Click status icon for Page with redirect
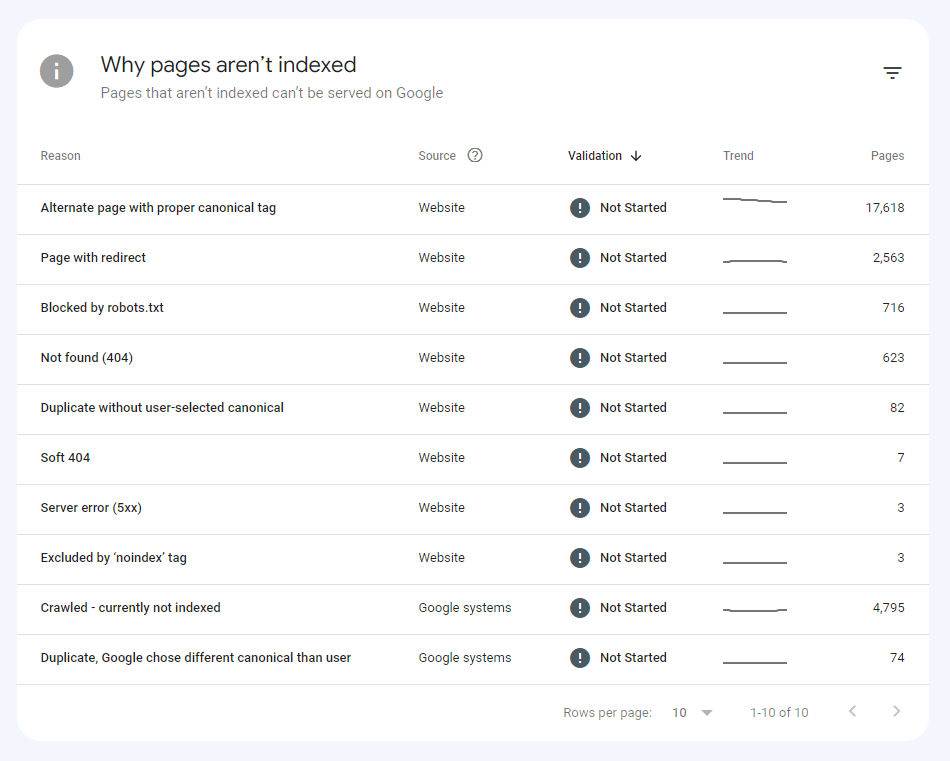The image size is (950, 761). (x=580, y=258)
